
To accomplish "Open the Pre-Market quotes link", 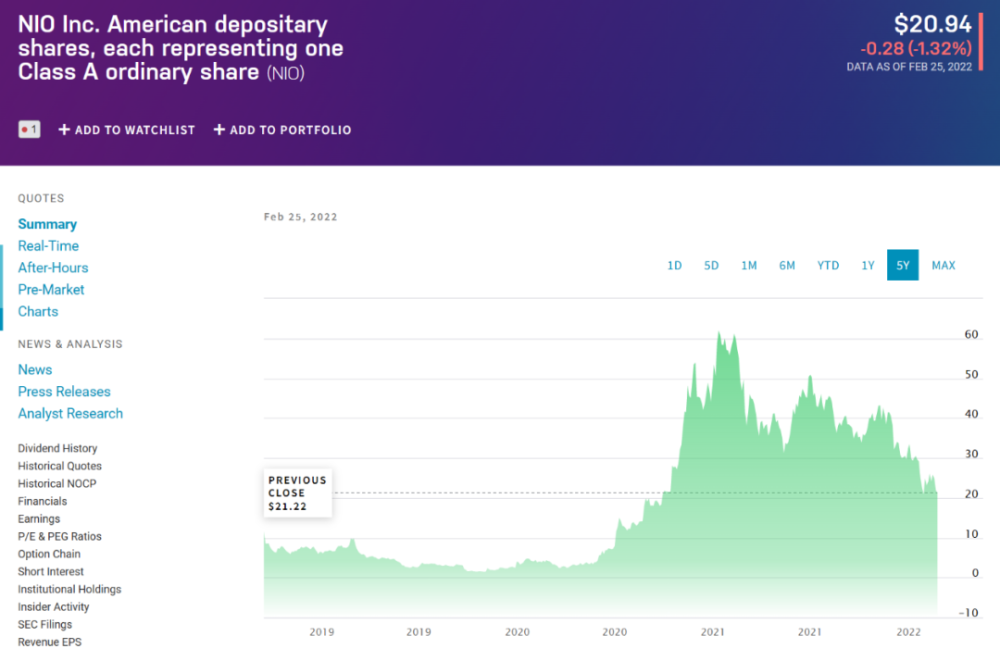I will coord(51,290).
